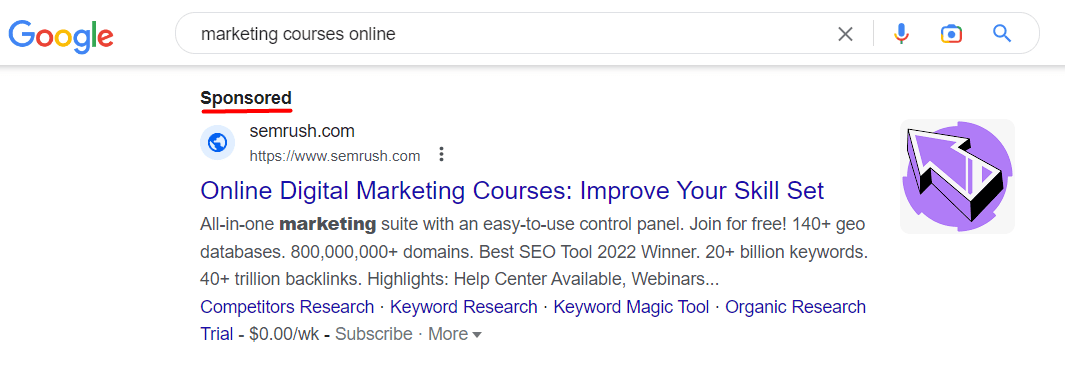Open 'Online Digital Marketing Courses' ad headline
1065x368 pixels.
click(x=512, y=190)
